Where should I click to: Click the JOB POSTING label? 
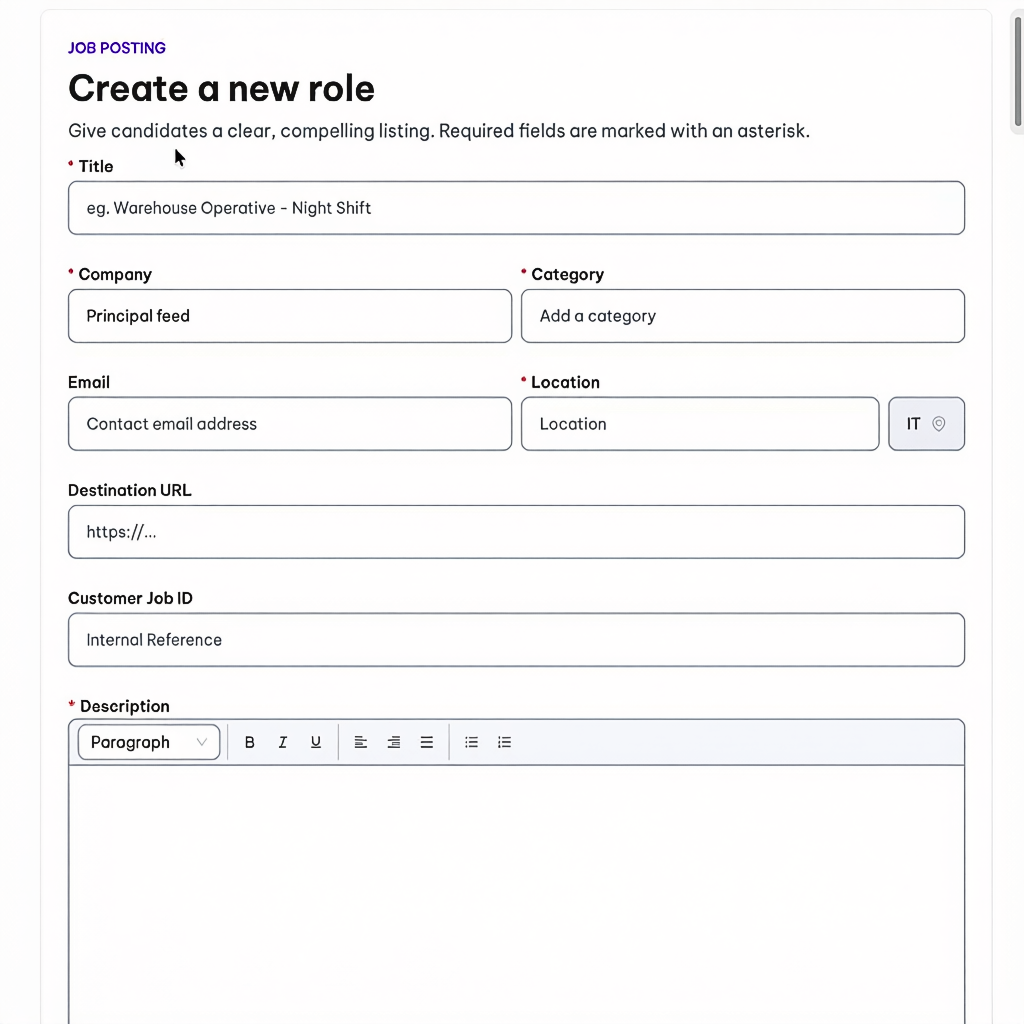117,48
